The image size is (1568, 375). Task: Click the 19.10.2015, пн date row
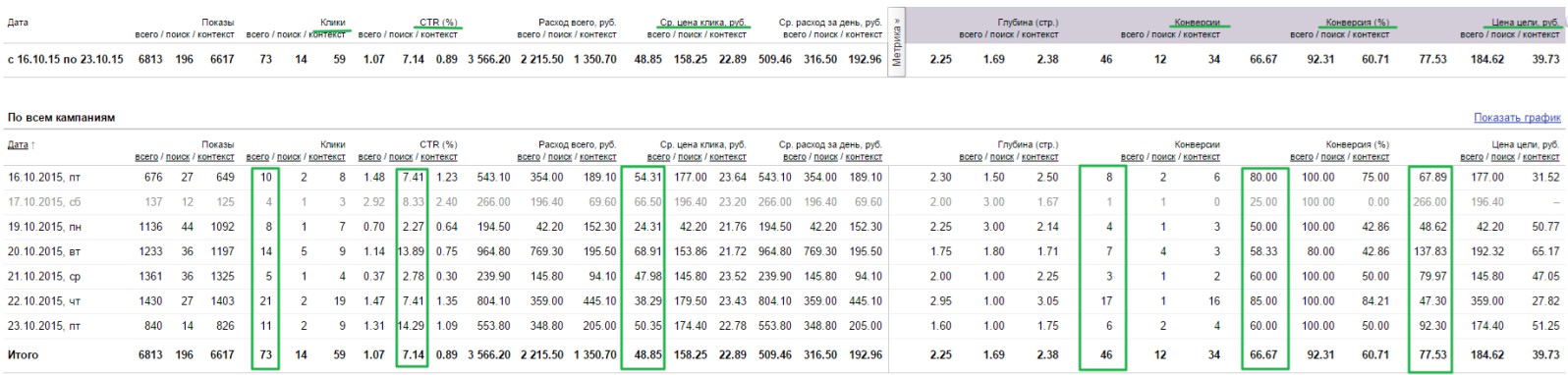tap(44, 227)
